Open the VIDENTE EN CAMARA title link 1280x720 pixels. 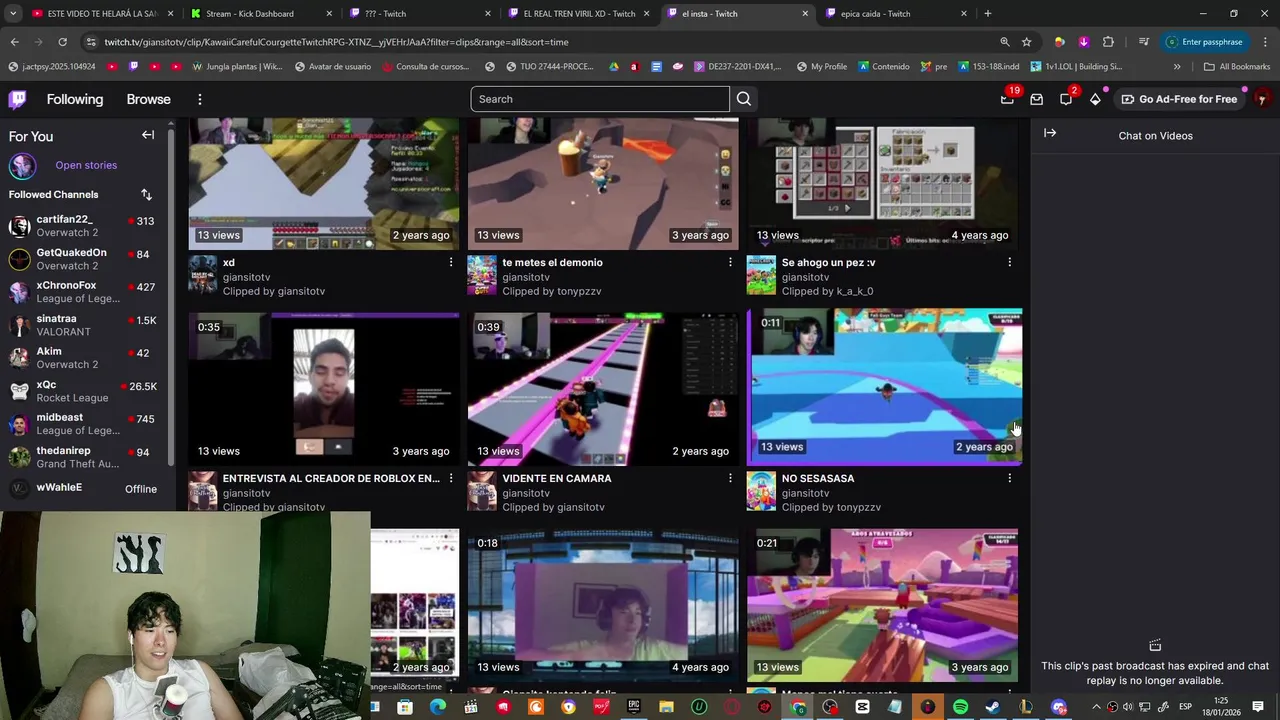pyautogui.click(x=556, y=478)
